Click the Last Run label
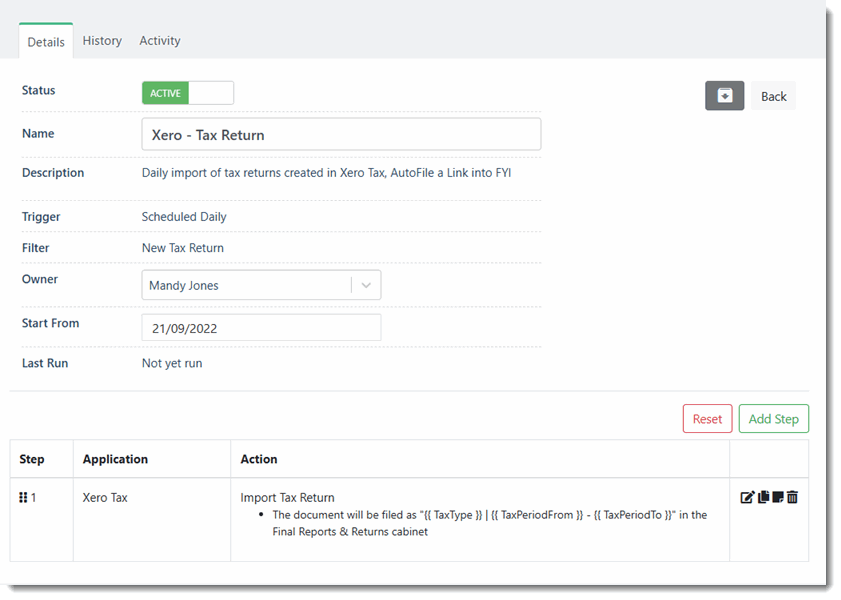The height and width of the screenshot is (600, 841). [45, 364]
